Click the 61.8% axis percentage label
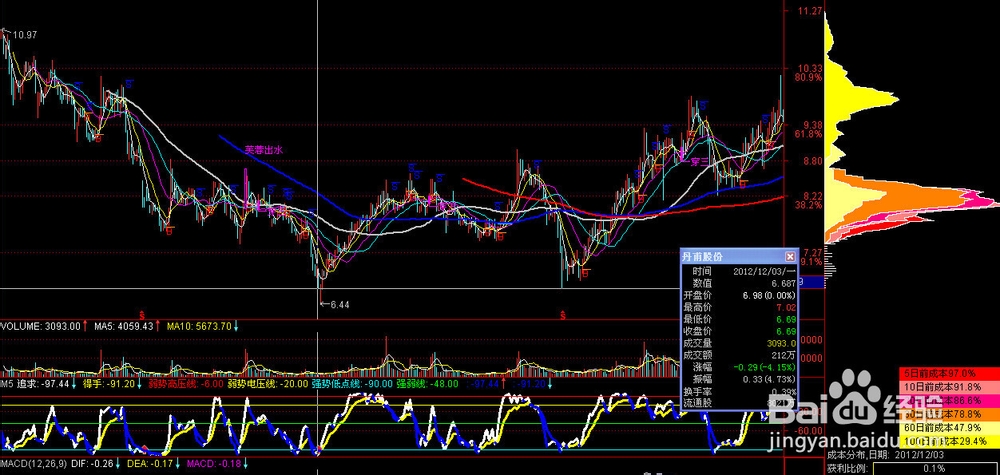This screenshot has width=1000, height=475. 809,135
